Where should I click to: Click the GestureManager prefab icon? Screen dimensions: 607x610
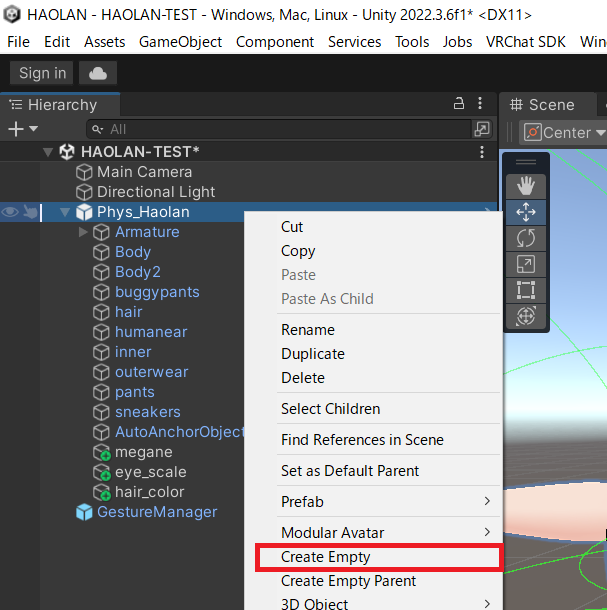click(x=84, y=512)
